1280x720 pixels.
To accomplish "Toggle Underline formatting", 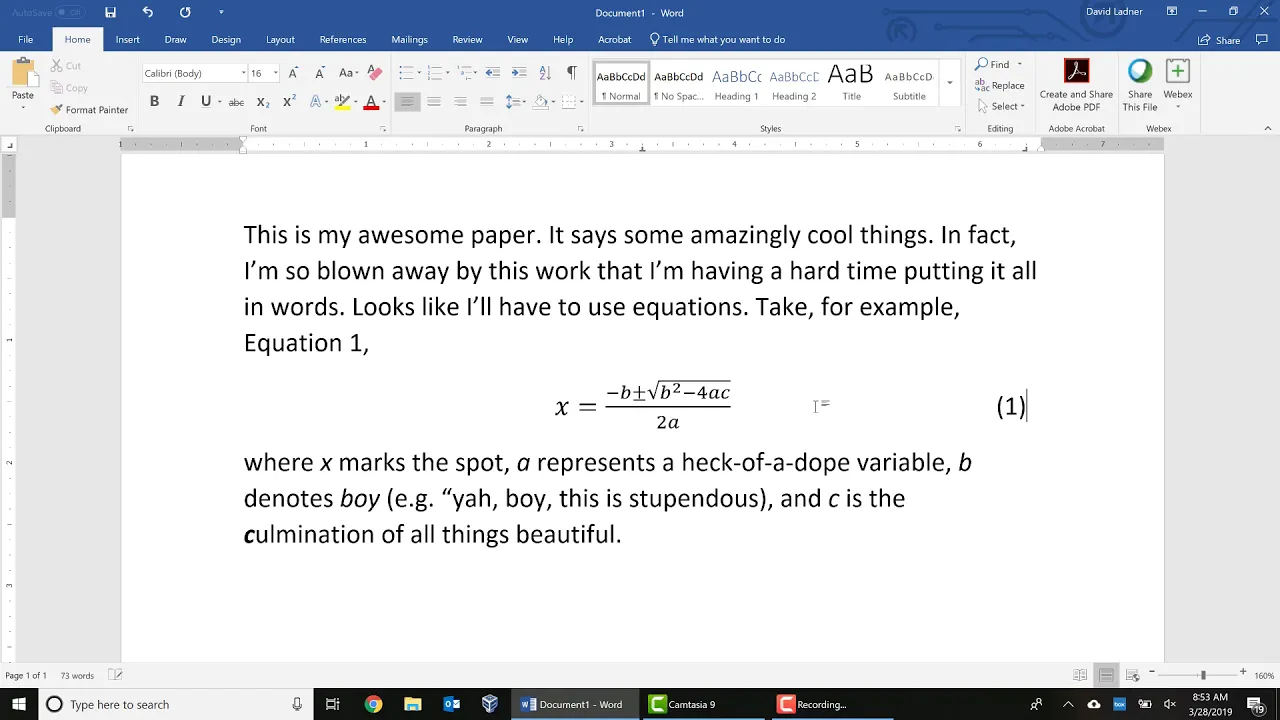I will pos(205,102).
